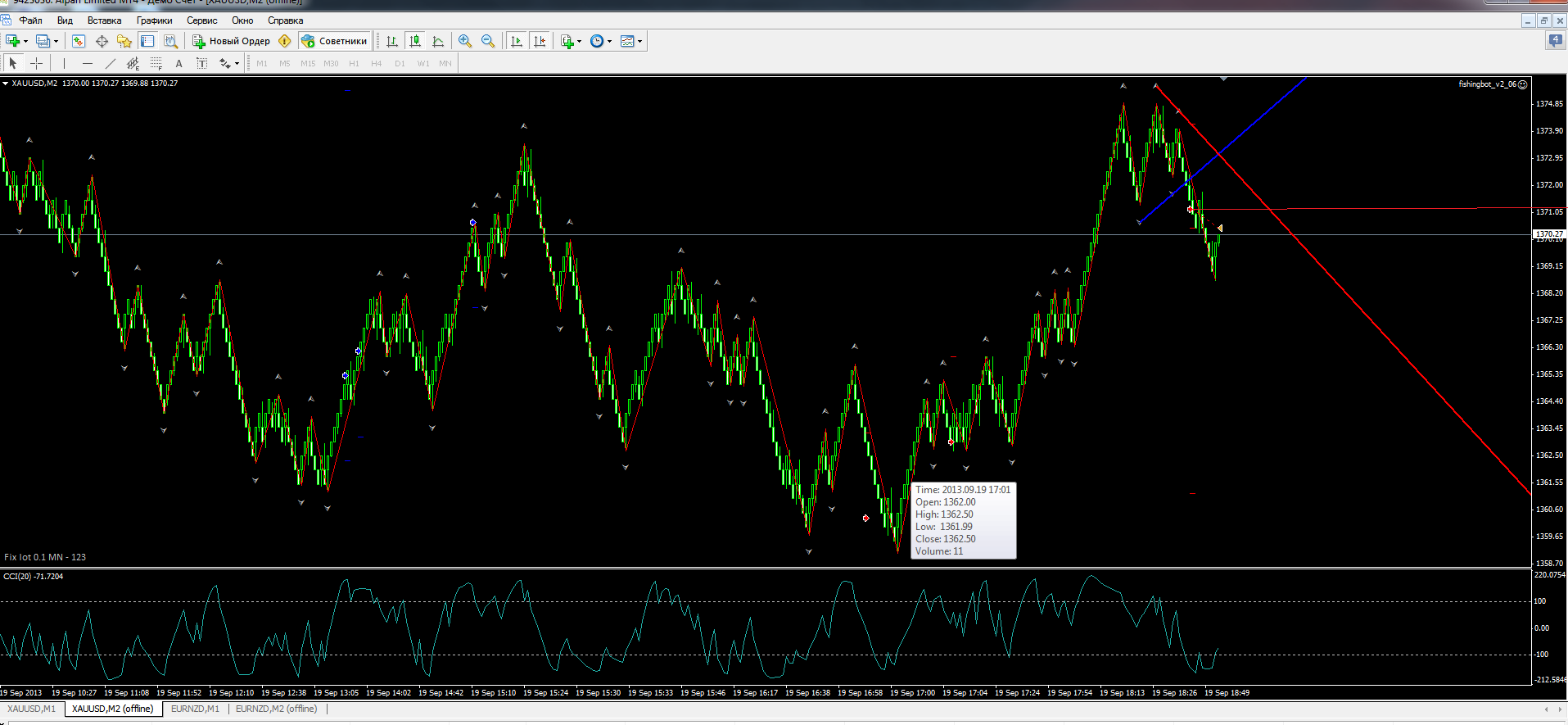Select the M1 timeframe button
1568x725 pixels.
coord(262,63)
